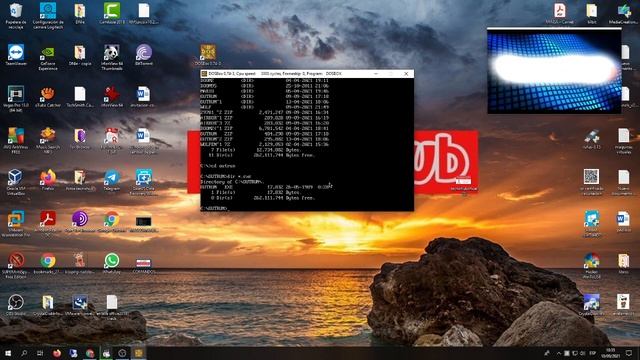Click the blue grid video overlay thumbnail

pos(554,71)
